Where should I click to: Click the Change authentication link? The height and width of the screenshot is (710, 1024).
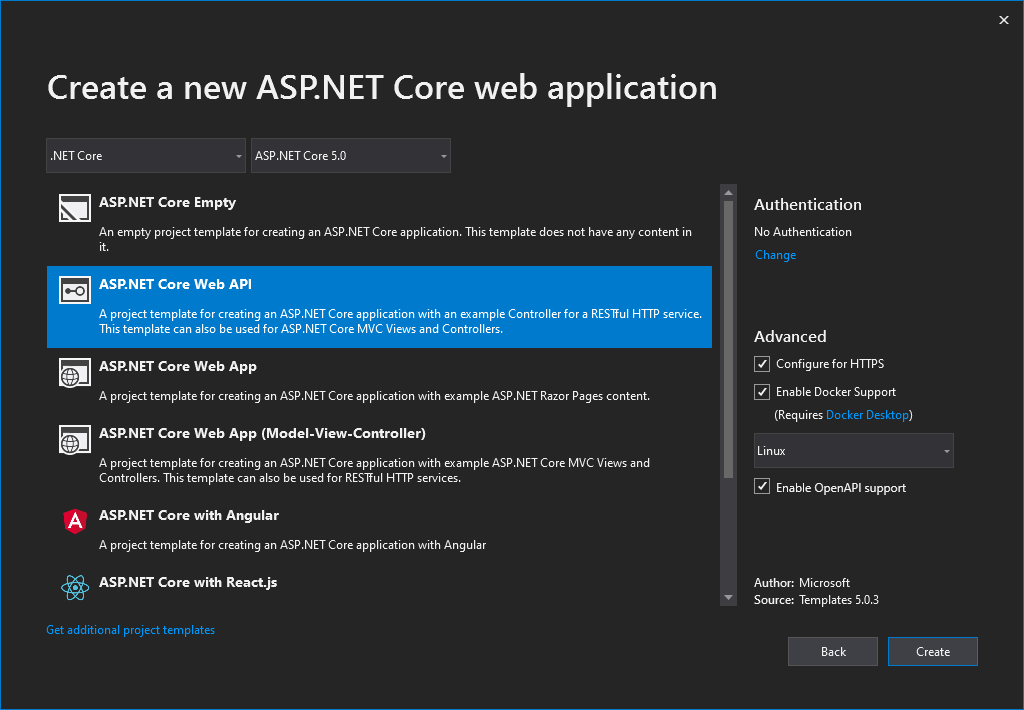click(775, 255)
